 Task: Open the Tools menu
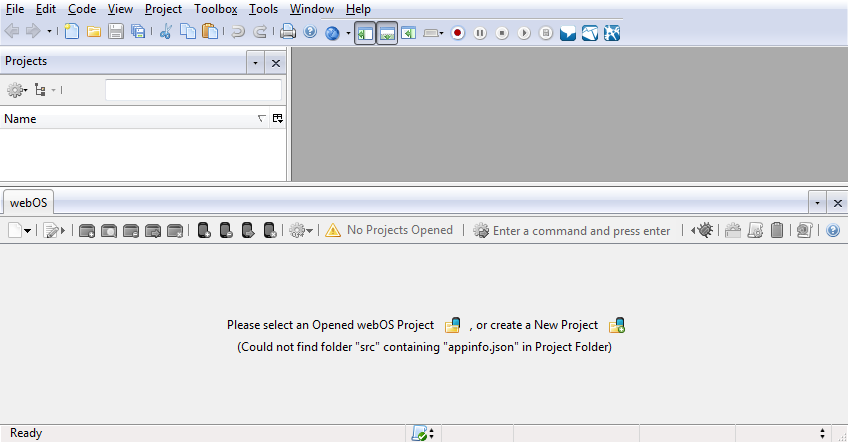263,9
